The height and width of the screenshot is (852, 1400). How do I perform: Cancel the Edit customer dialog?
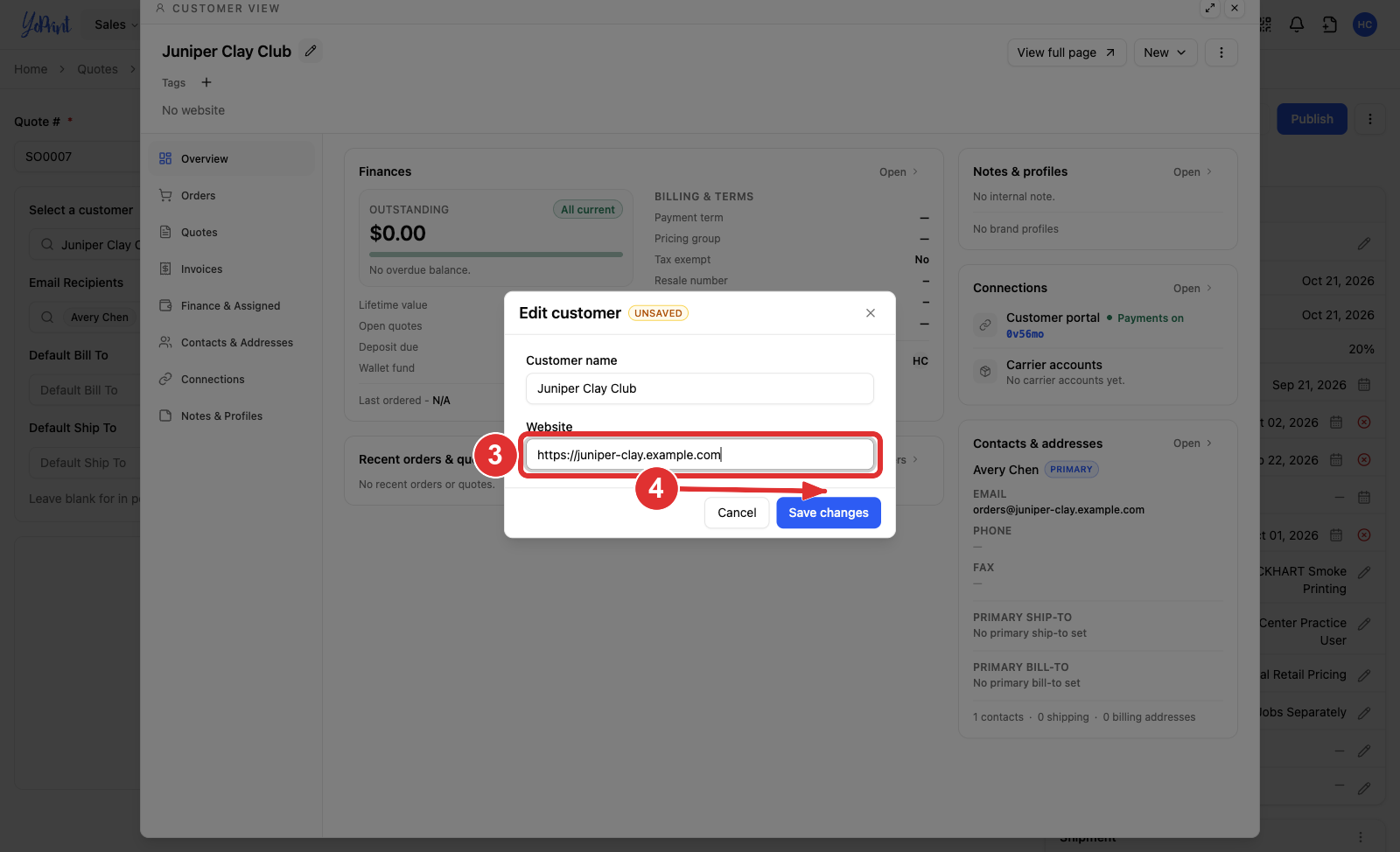737,513
